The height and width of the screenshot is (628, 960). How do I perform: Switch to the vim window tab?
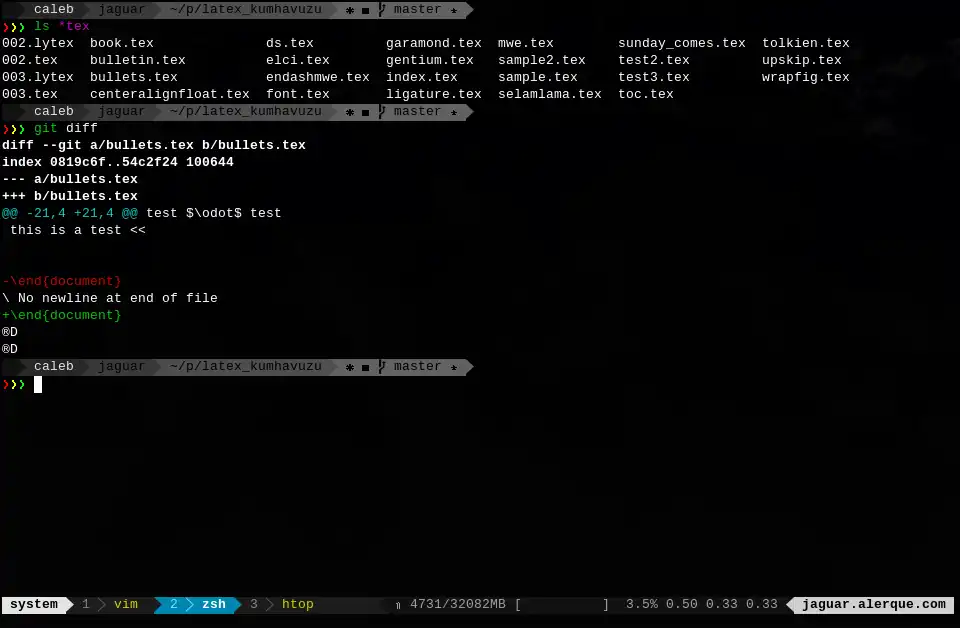[126, 604]
